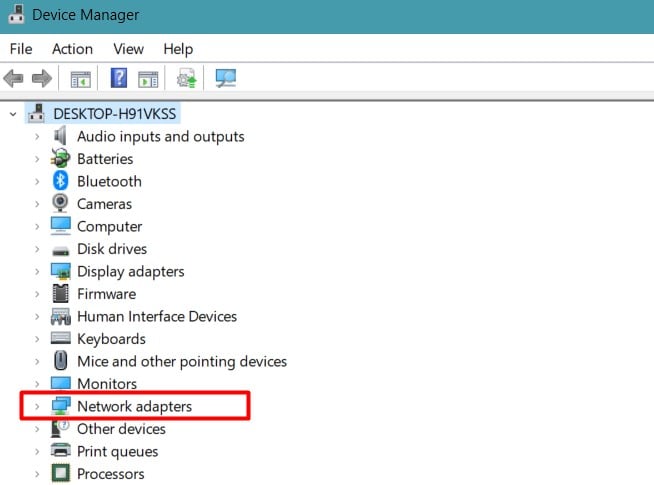The width and height of the screenshot is (654, 485).
Task: Click the Keyboards icon
Action: coord(61,338)
